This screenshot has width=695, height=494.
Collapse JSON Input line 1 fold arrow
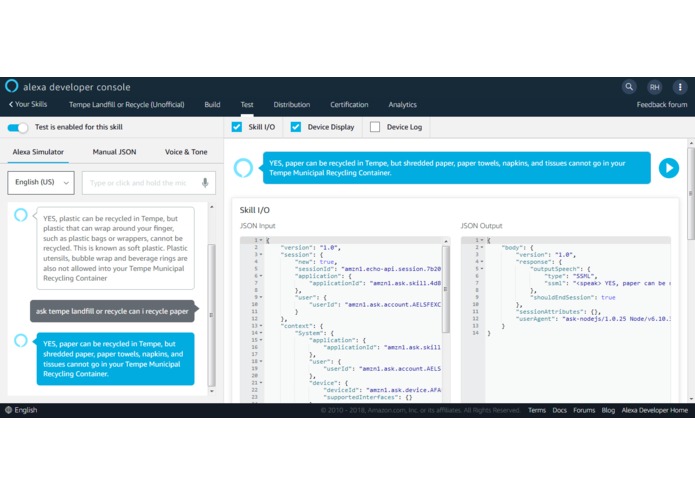point(261,240)
